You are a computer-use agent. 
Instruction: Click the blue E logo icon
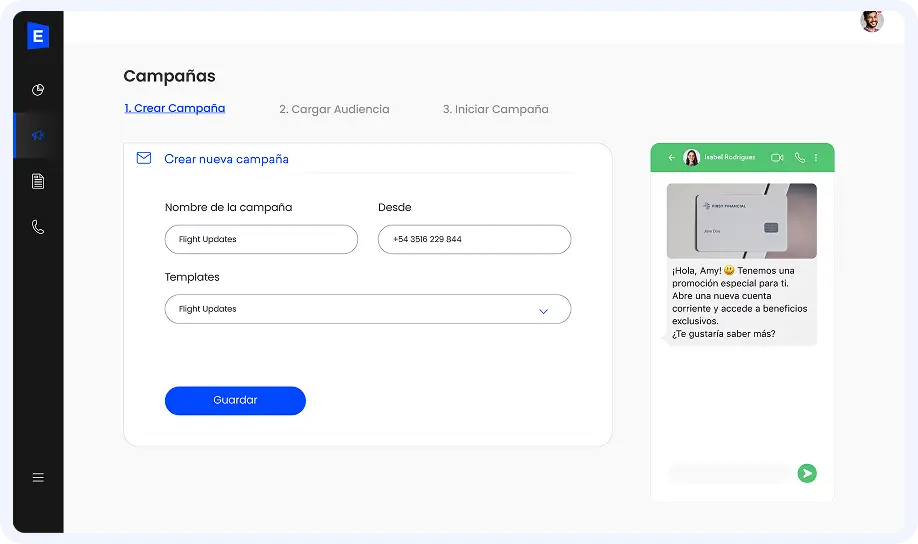tap(38, 35)
